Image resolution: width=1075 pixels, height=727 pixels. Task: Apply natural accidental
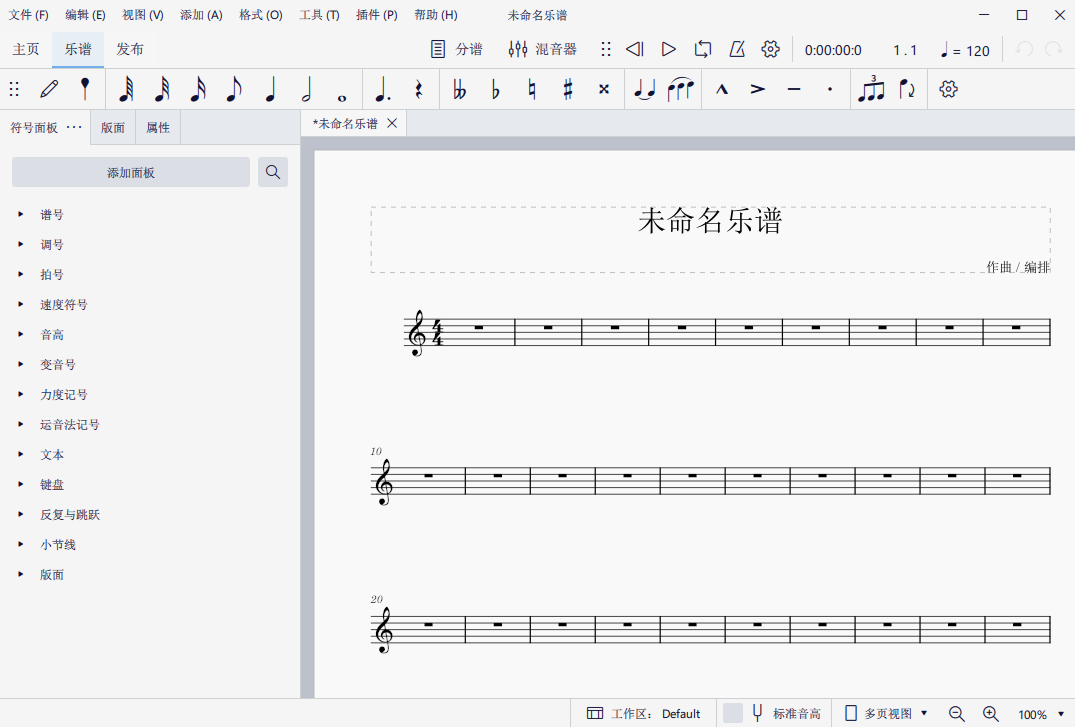coord(532,89)
